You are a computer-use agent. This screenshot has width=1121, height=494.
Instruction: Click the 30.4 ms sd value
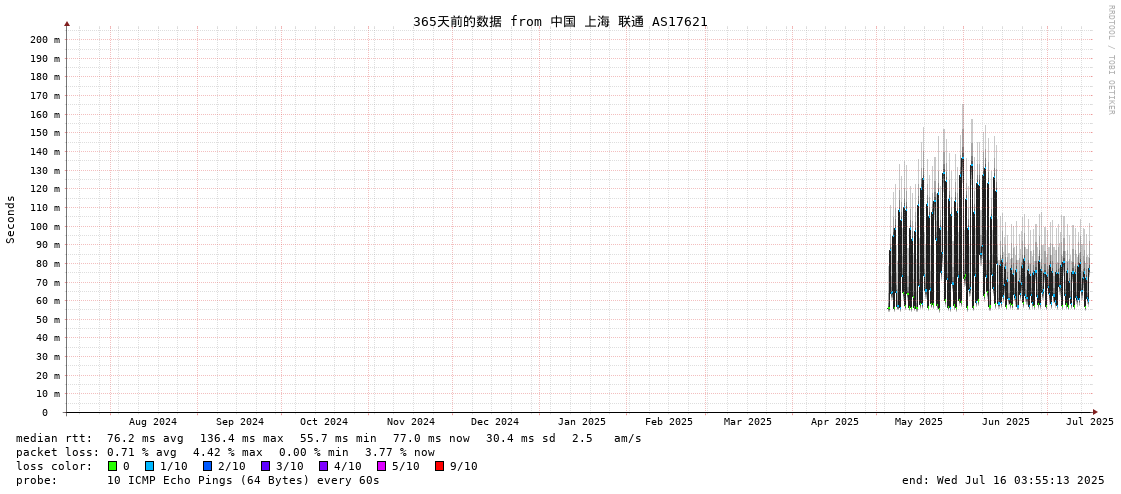[x=523, y=438]
